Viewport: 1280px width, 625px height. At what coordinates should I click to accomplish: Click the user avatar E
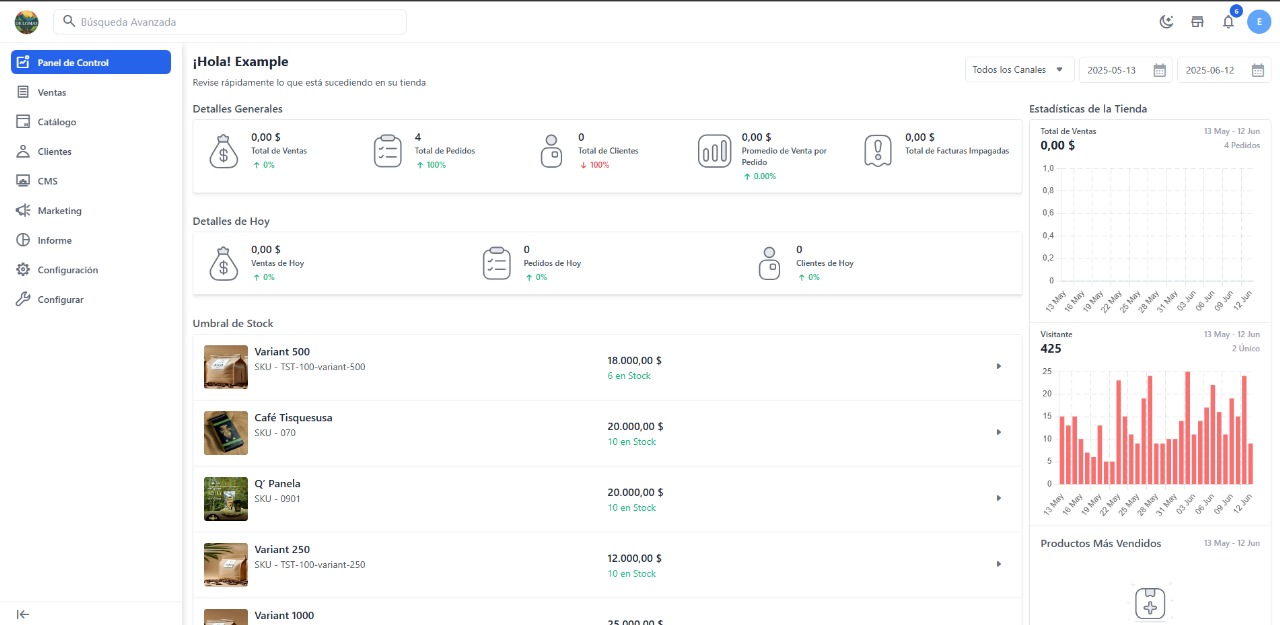(1259, 21)
